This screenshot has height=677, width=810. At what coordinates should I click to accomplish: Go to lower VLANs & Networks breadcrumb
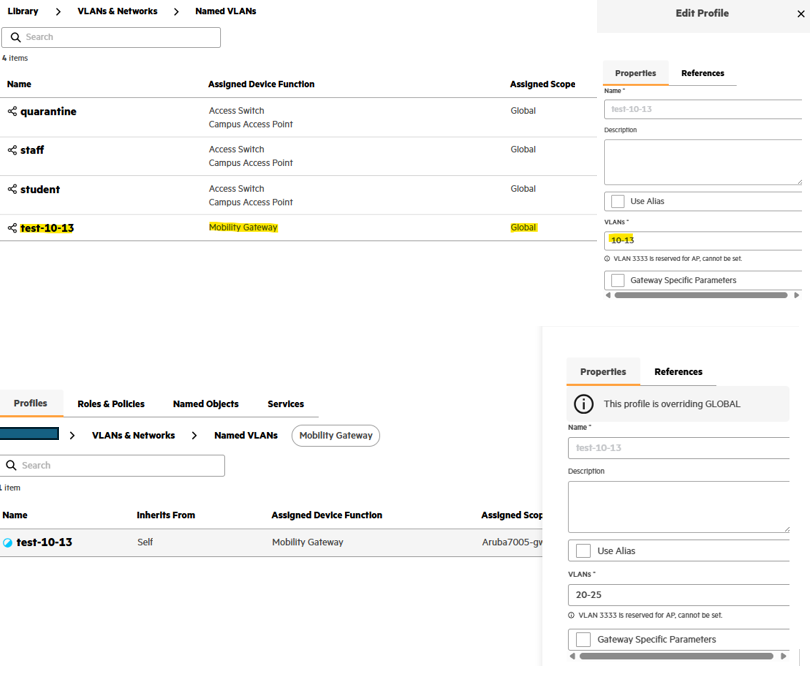(133, 435)
